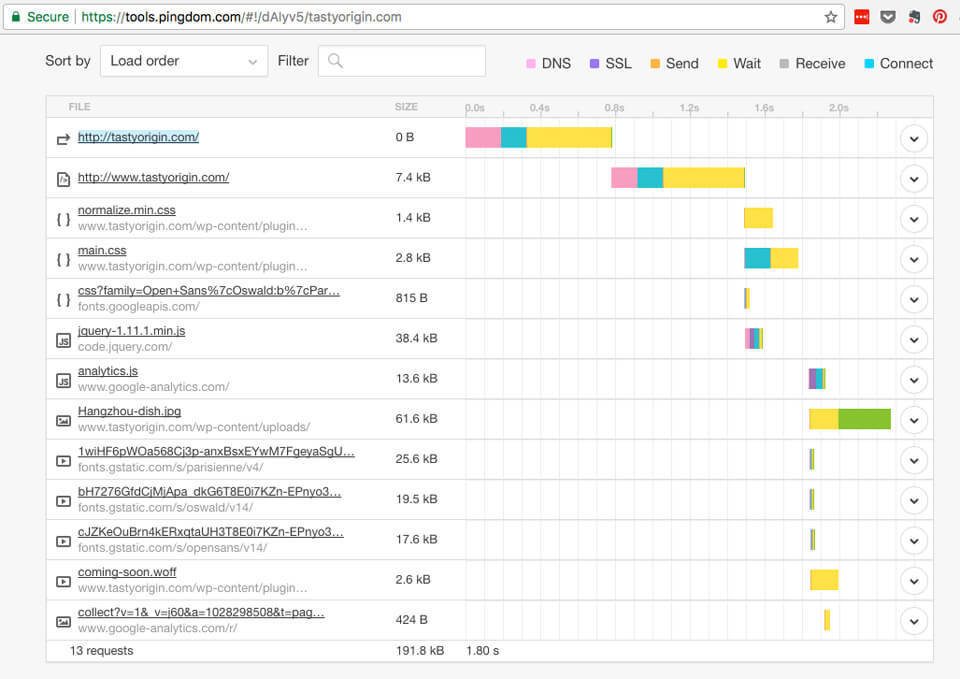Screen dimensions: 960x679
Task: Click the CSS icon for Google Fonts css?family
Action: [x=63, y=300]
